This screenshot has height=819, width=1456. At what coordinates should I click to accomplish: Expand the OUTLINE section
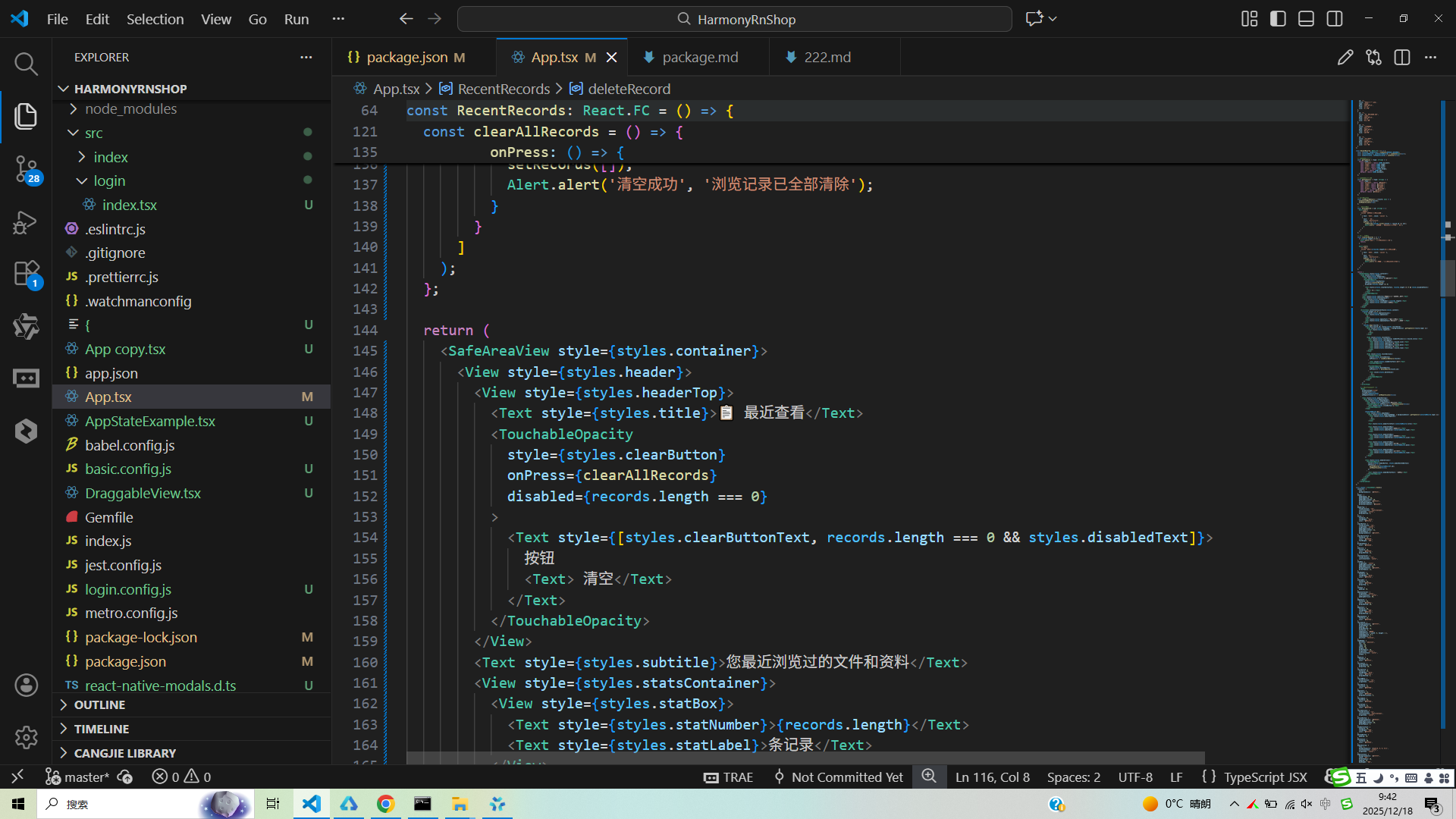point(99,705)
